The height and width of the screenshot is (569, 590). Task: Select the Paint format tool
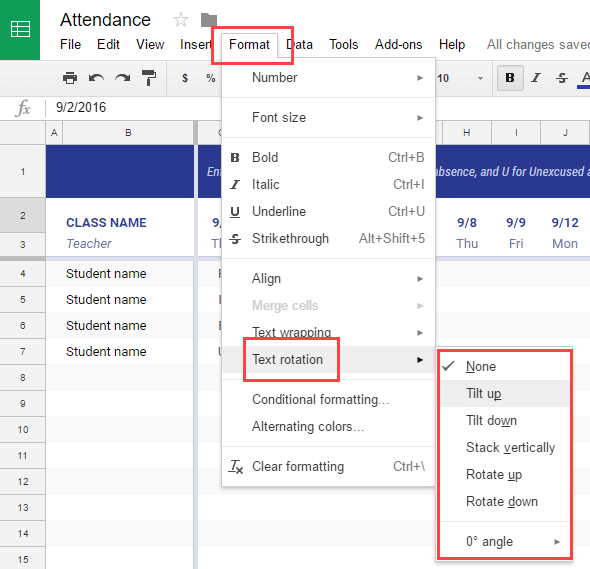click(x=149, y=78)
